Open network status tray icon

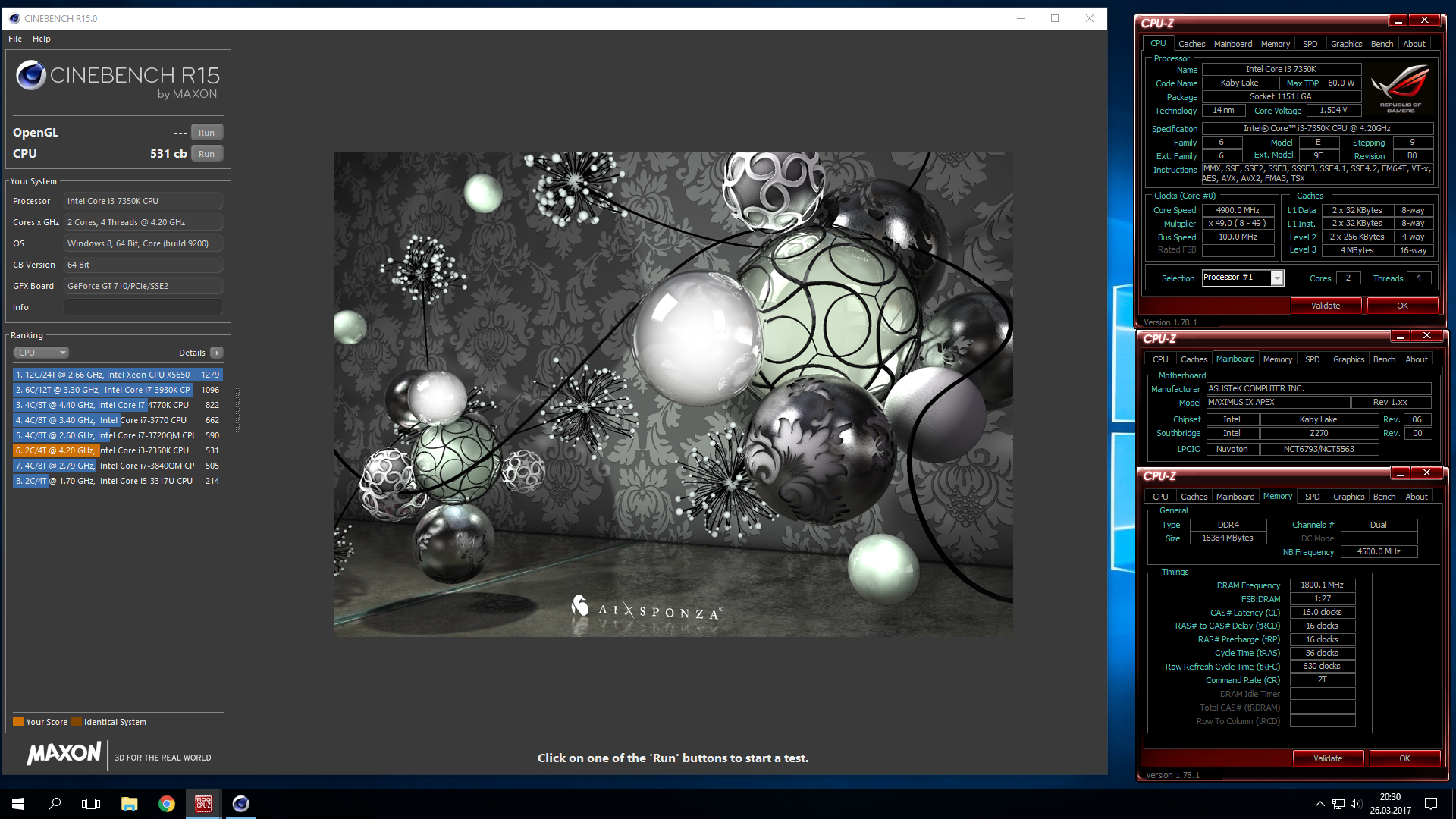click(1338, 804)
